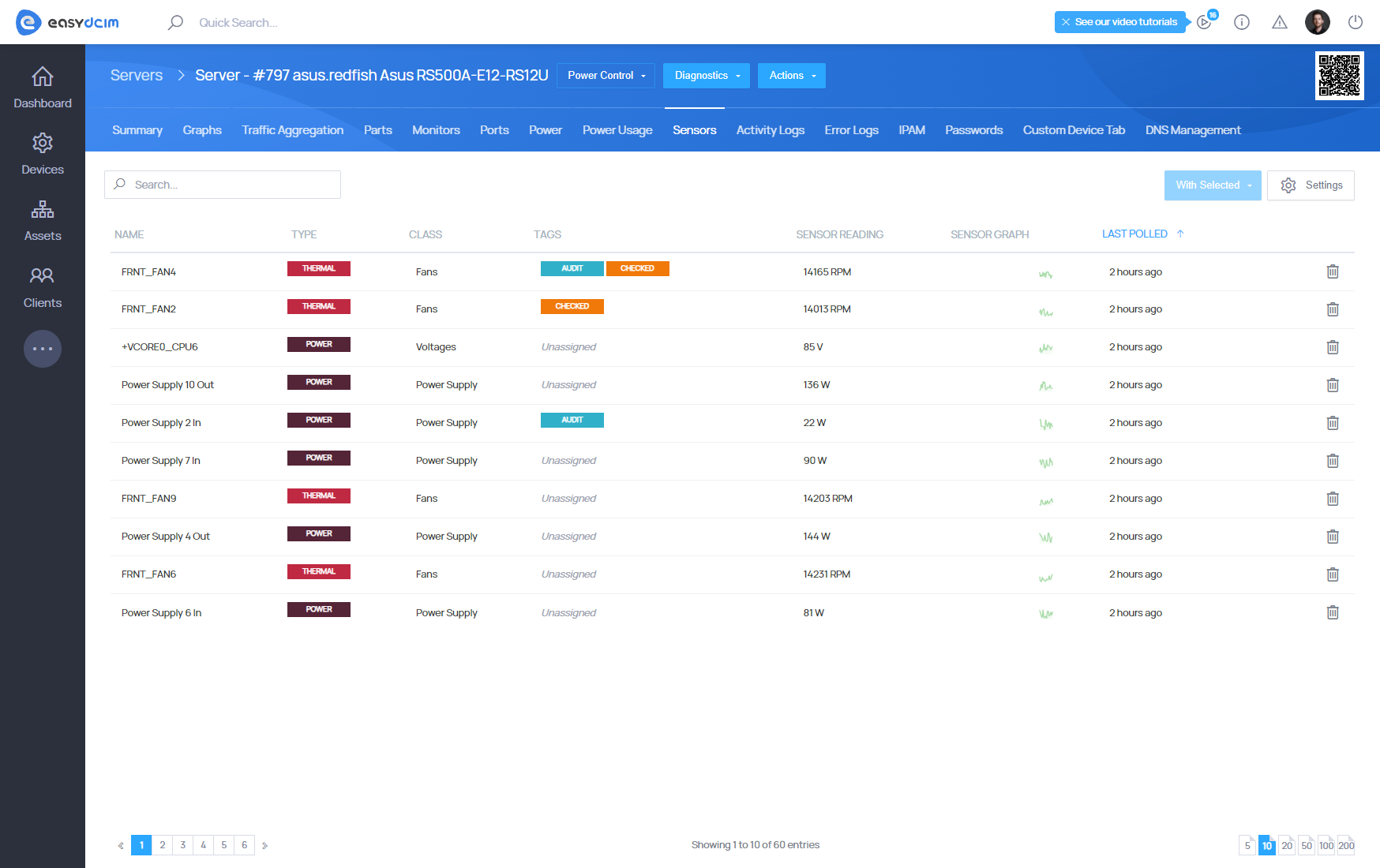Screen dimensions: 1380x868
Task: Delete the +VCORE0_CPU6 sensor
Action: (x=1333, y=347)
